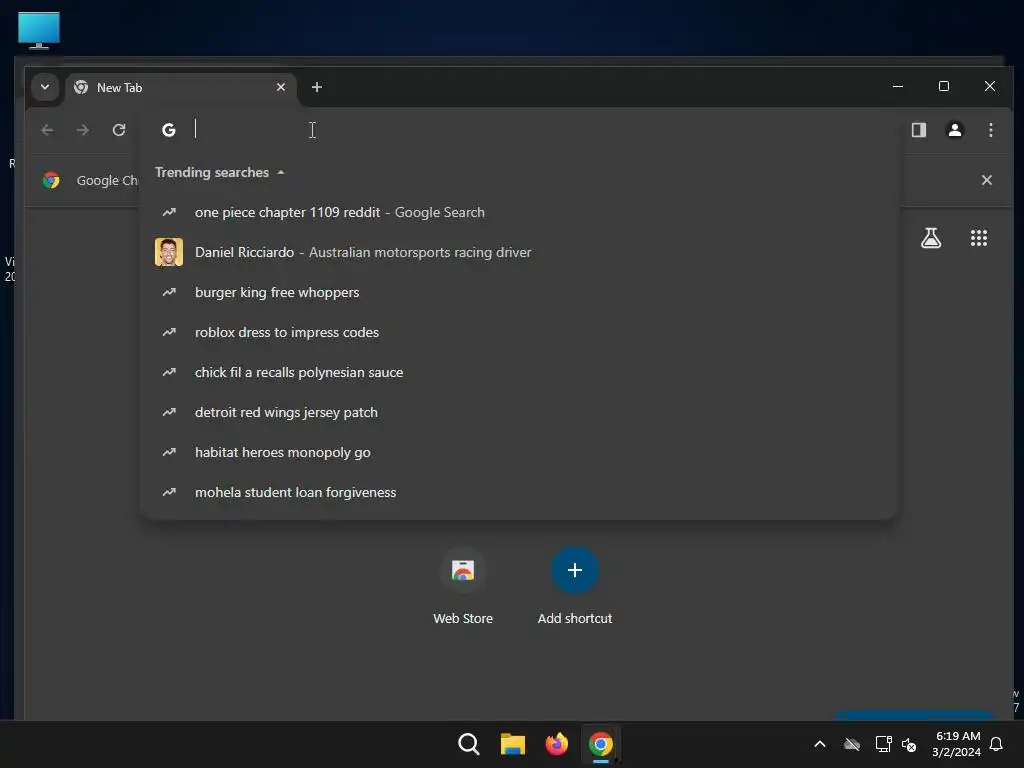Choose habitat heroes monopoly go suggestion
Image resolution: width=1024 pixels, height=768 pixels.
[x=519, y=452]
